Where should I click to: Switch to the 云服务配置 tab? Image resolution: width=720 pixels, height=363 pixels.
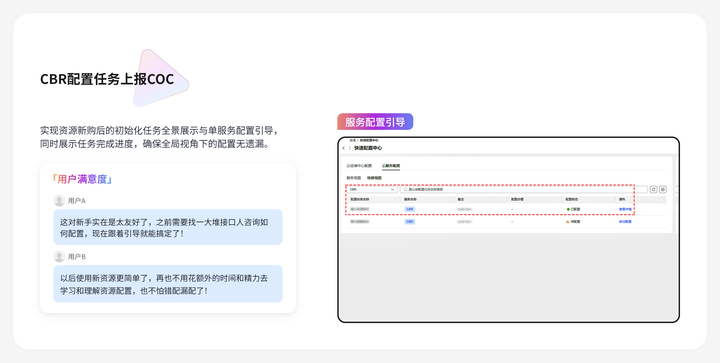click(391, 166)
